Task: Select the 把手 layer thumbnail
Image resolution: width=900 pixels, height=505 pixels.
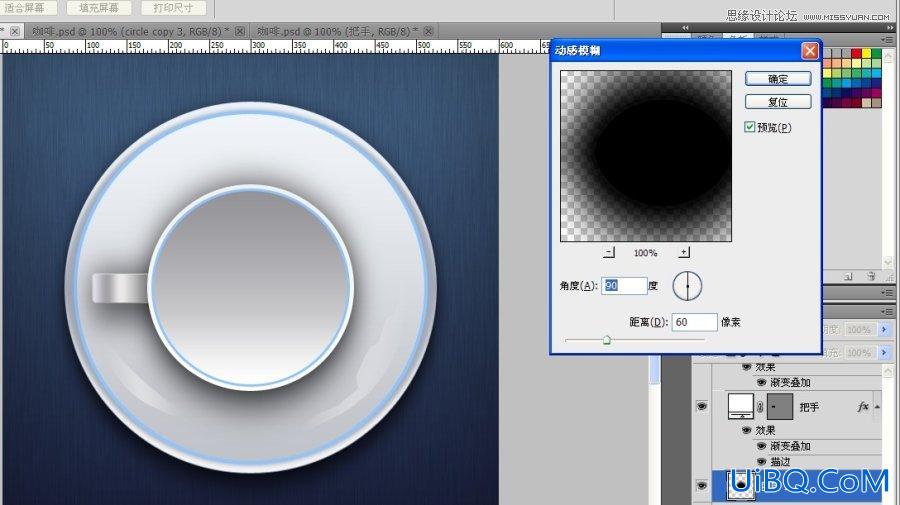Action: [740, 406]
